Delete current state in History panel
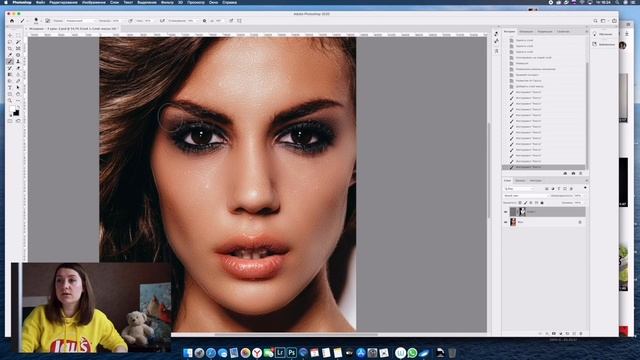Image resolution: width=640 pixels, height=360 pixels. coord(580,173)
